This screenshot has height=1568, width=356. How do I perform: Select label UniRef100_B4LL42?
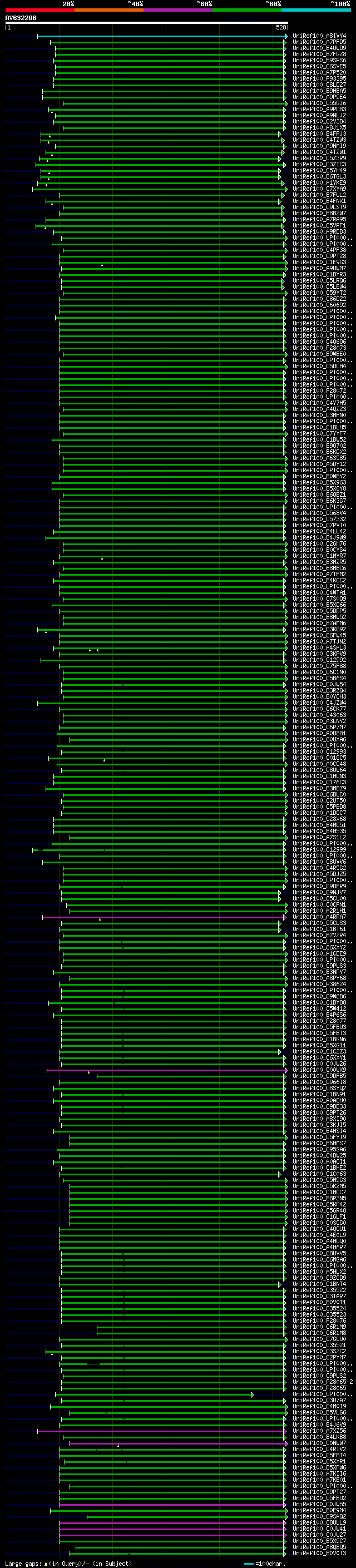[x=319, y=531]
